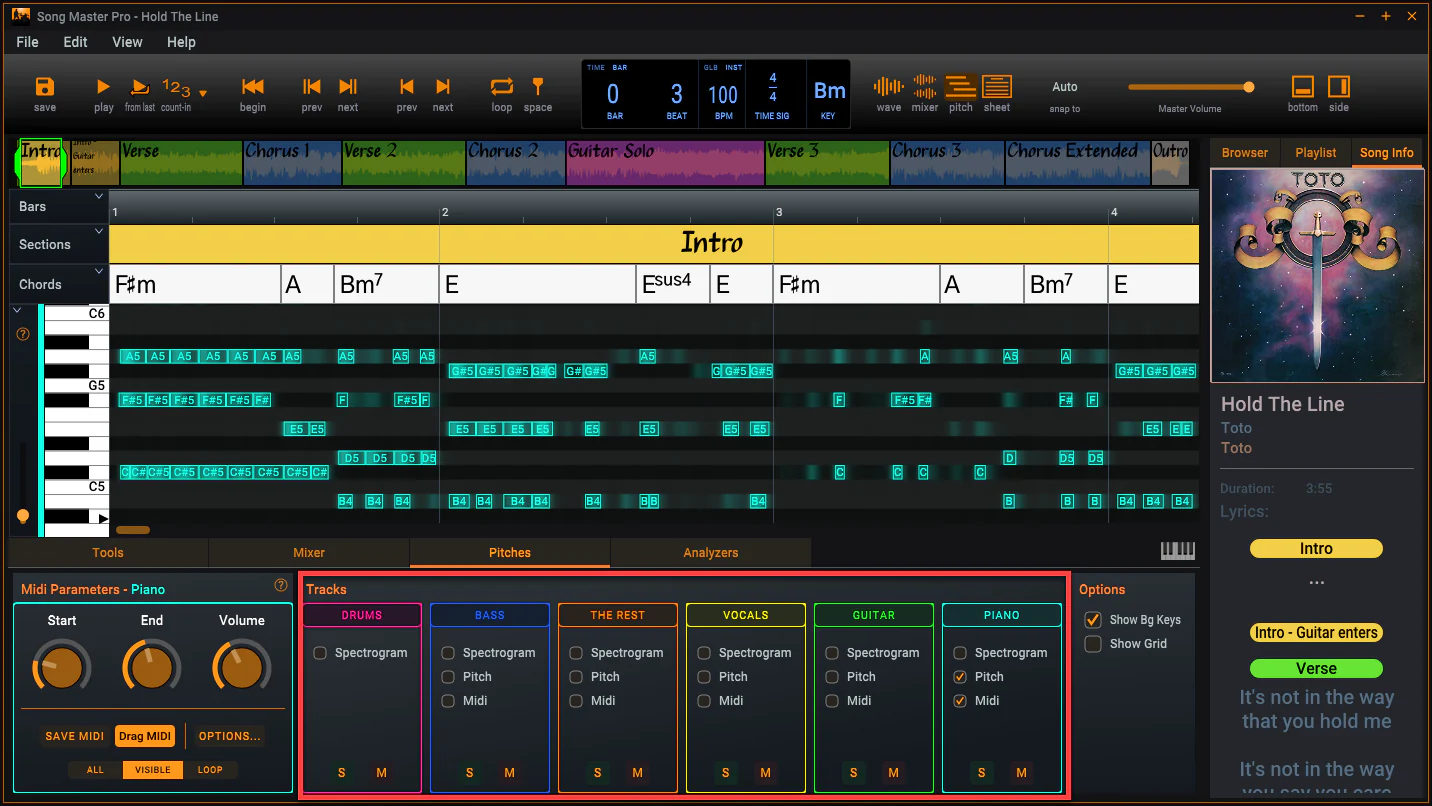Click the BPM display value 100
The width and height of the screenshot is (1432, 806).
[723, 95]
